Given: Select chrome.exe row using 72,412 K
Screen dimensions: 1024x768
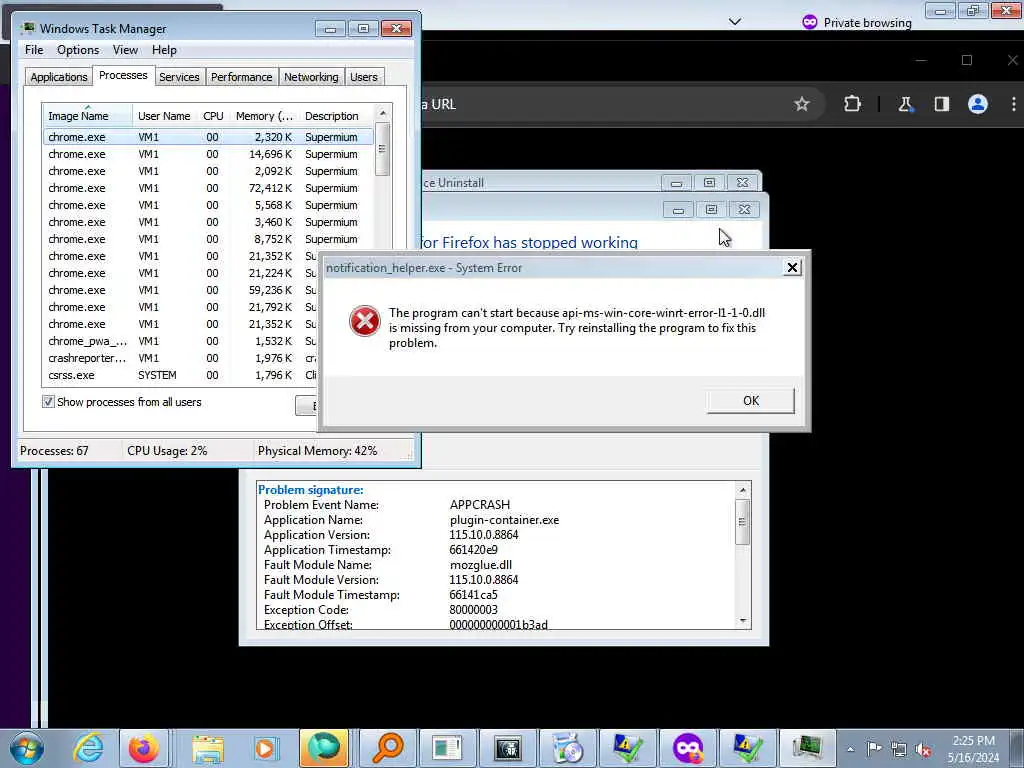Looking at the screenshot, I should tap(208, 188).
